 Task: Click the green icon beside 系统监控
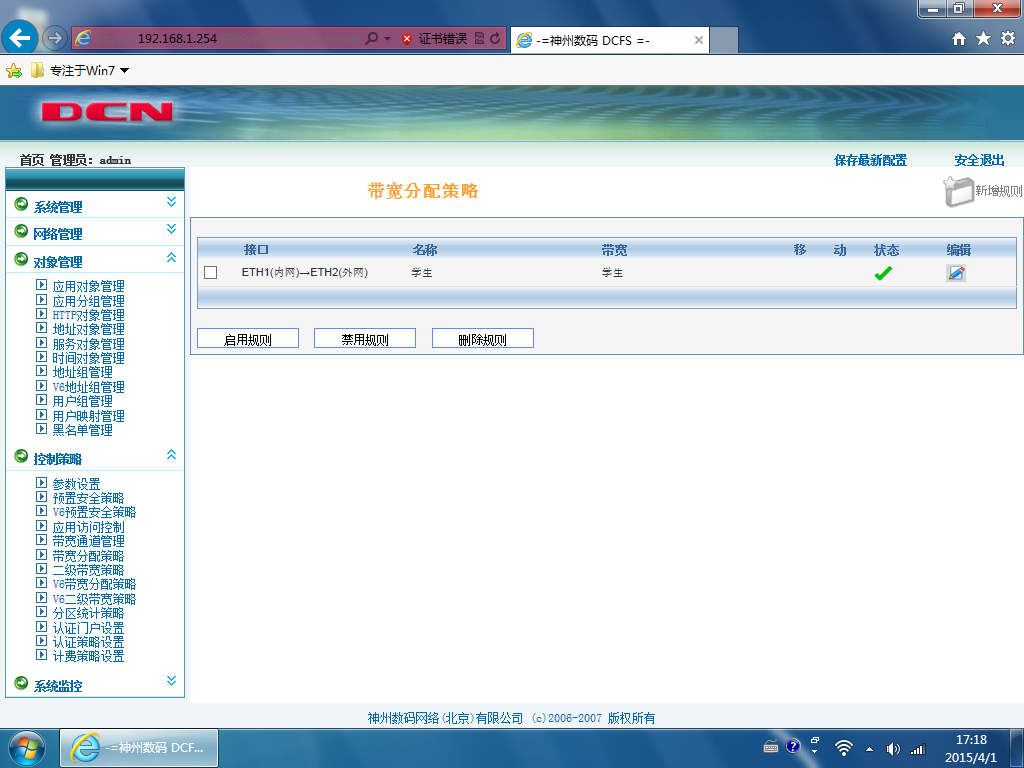[21, 683]
